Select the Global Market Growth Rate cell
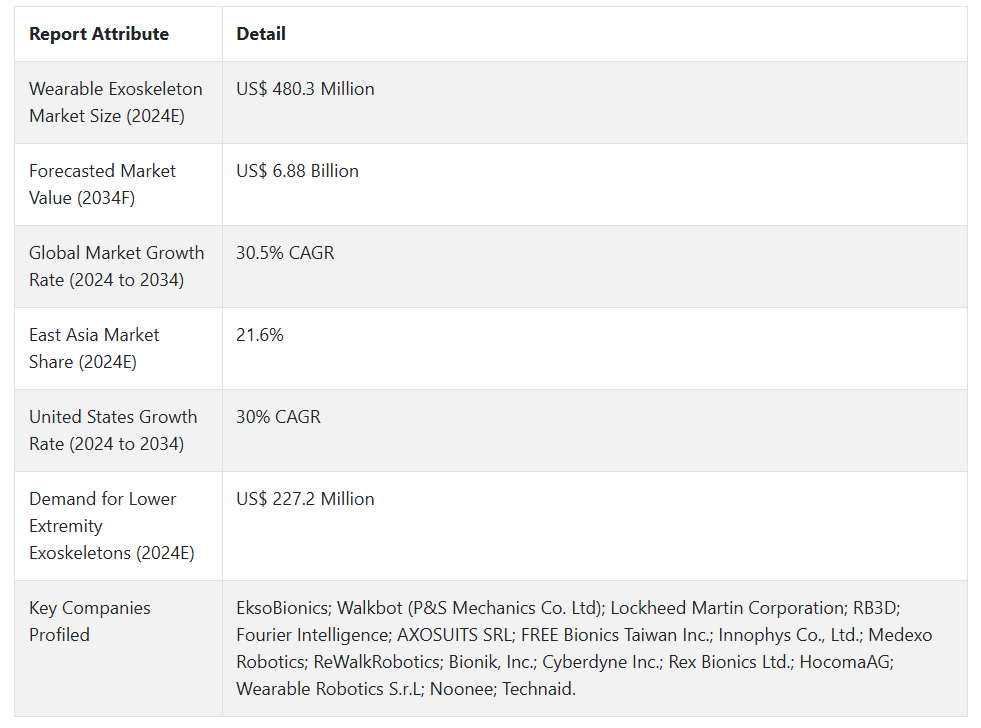This screenshot has height=728, width=981. pyautogui.click(x=116, y=266)
